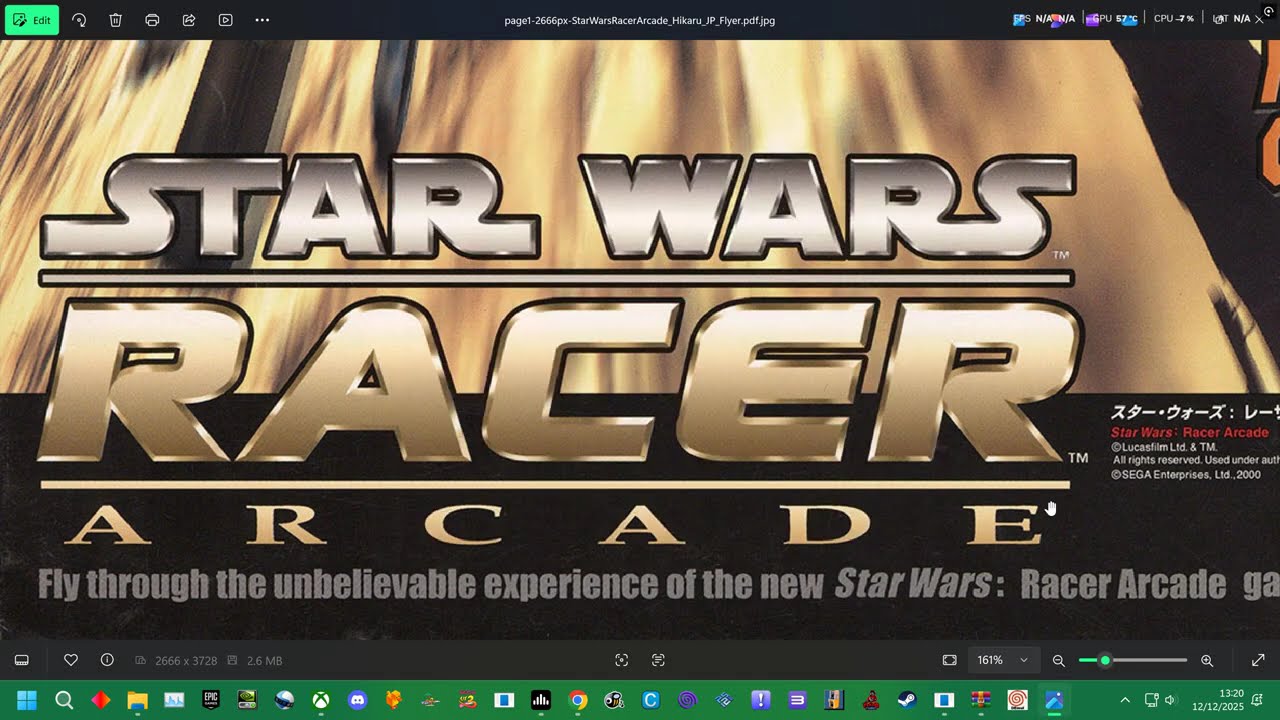
Task: Click the zoom slider handle
Action: [1105, 660]
